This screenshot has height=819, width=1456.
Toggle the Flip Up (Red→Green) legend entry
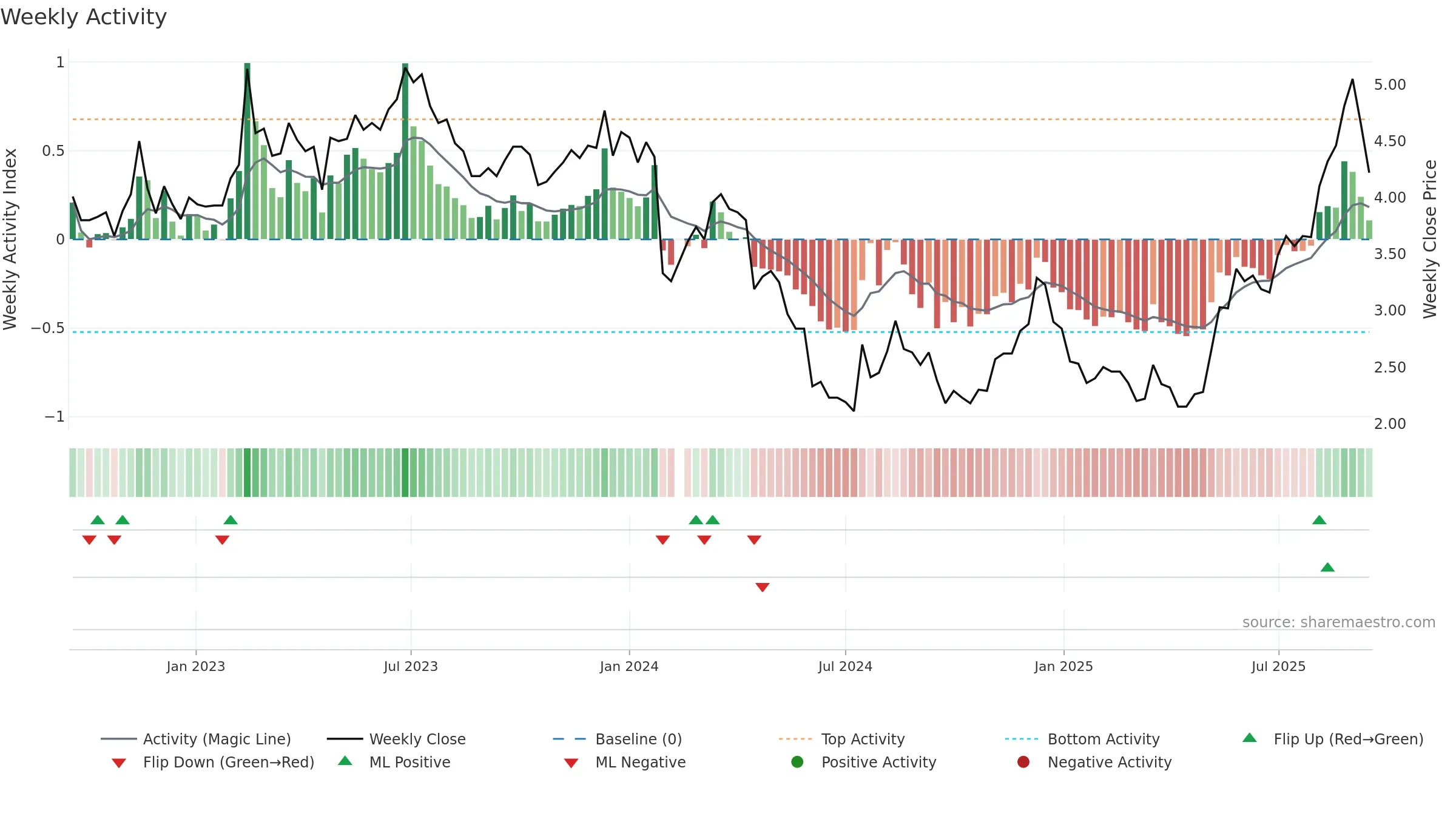click(1332, 739)
